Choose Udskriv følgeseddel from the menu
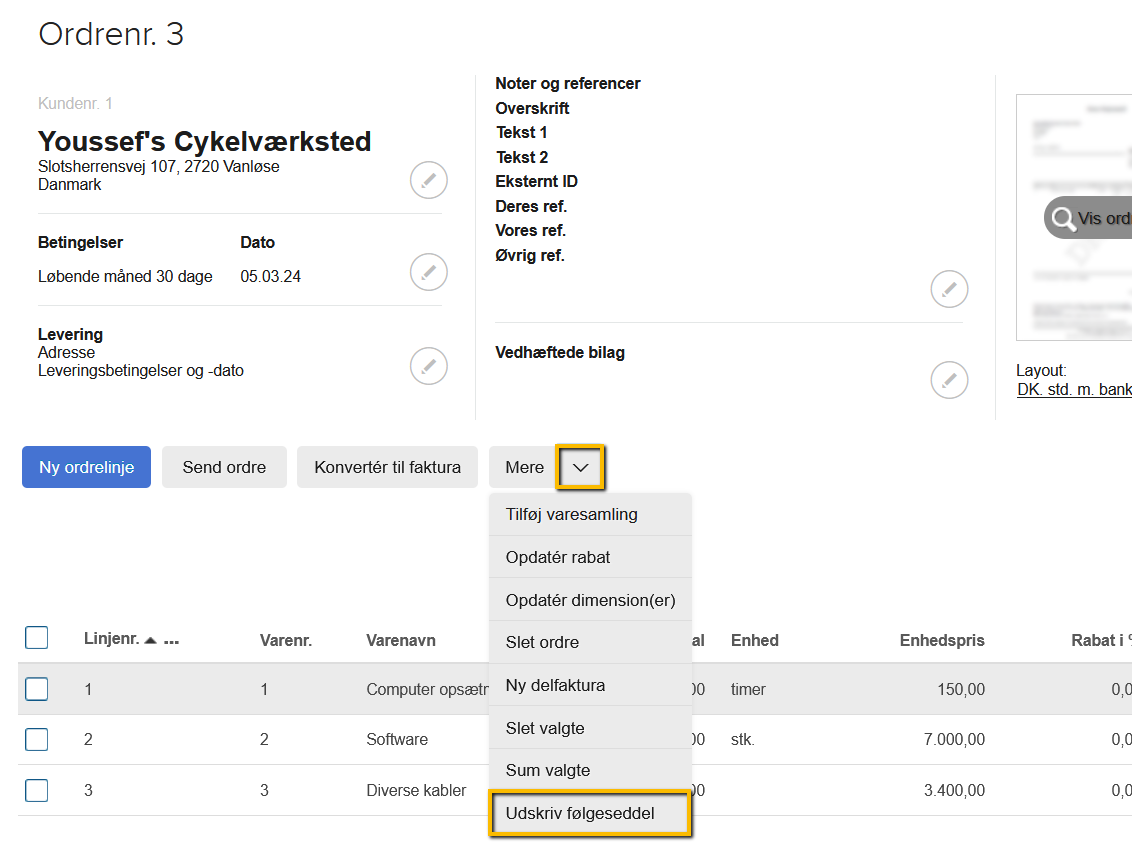Viewport: 1132px width, 856px height. coord(580,813)
